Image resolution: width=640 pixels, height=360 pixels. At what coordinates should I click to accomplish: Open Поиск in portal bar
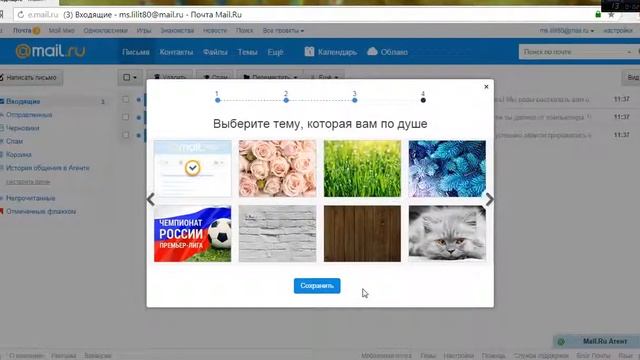click(244, 31)
